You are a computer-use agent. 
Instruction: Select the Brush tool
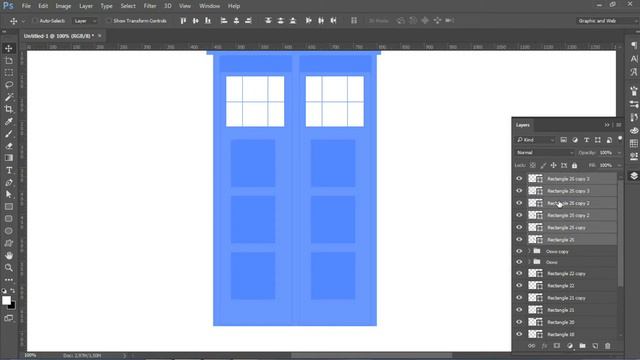tap(9, 133)
